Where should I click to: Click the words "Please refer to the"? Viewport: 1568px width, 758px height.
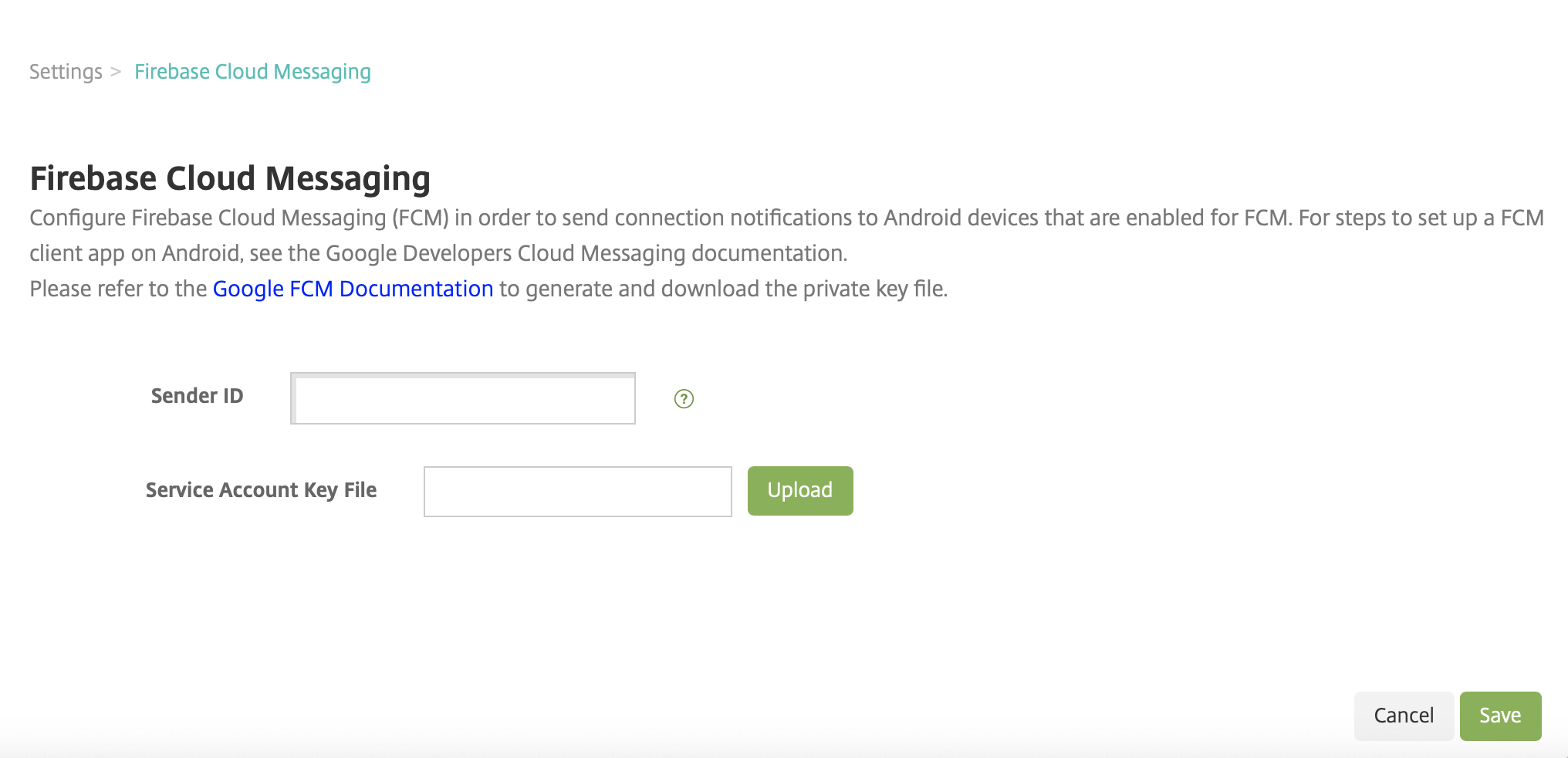pyautogui.click(x=117, y=289)
